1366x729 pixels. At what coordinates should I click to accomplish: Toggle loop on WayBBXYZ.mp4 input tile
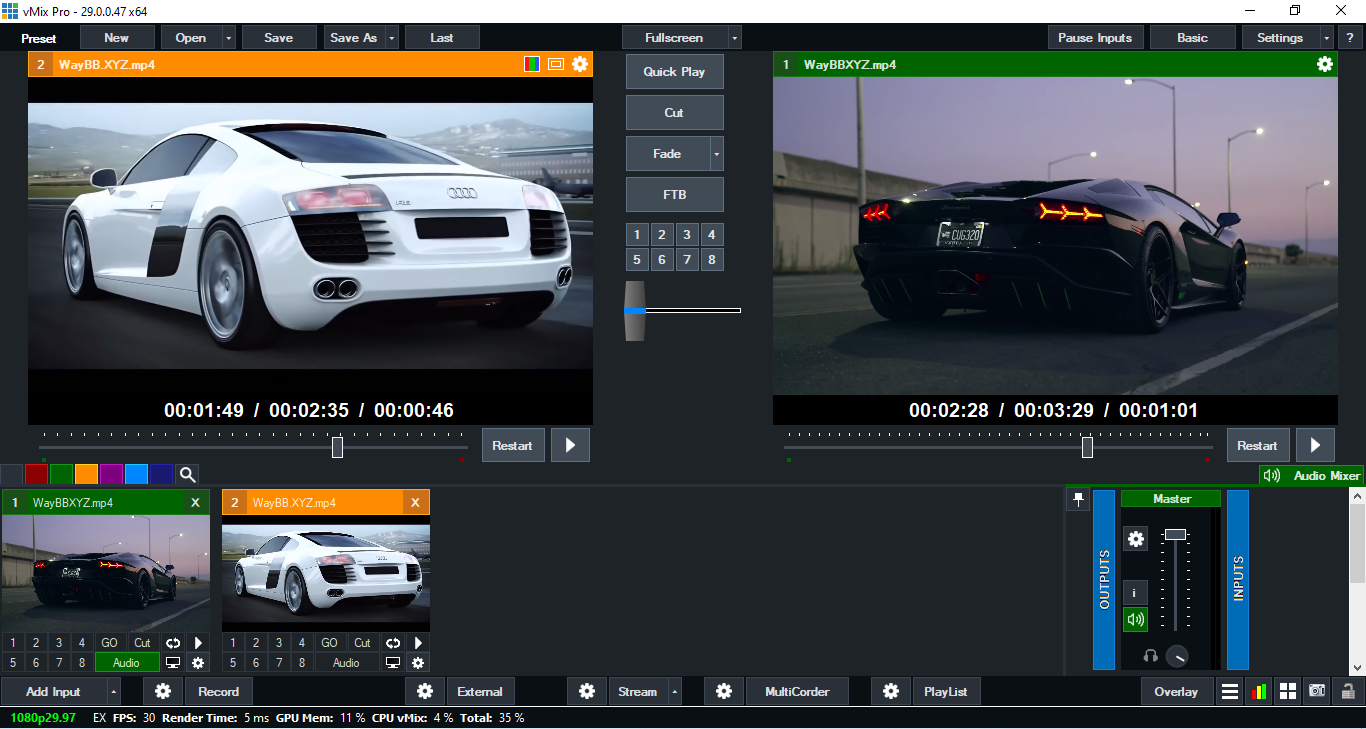coord(173,643)
